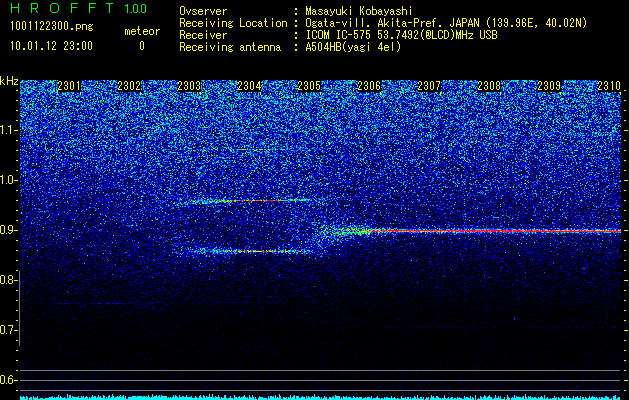
Task: Click the A504HB(yagi 4el) antenna text
Action: (353, 47)
